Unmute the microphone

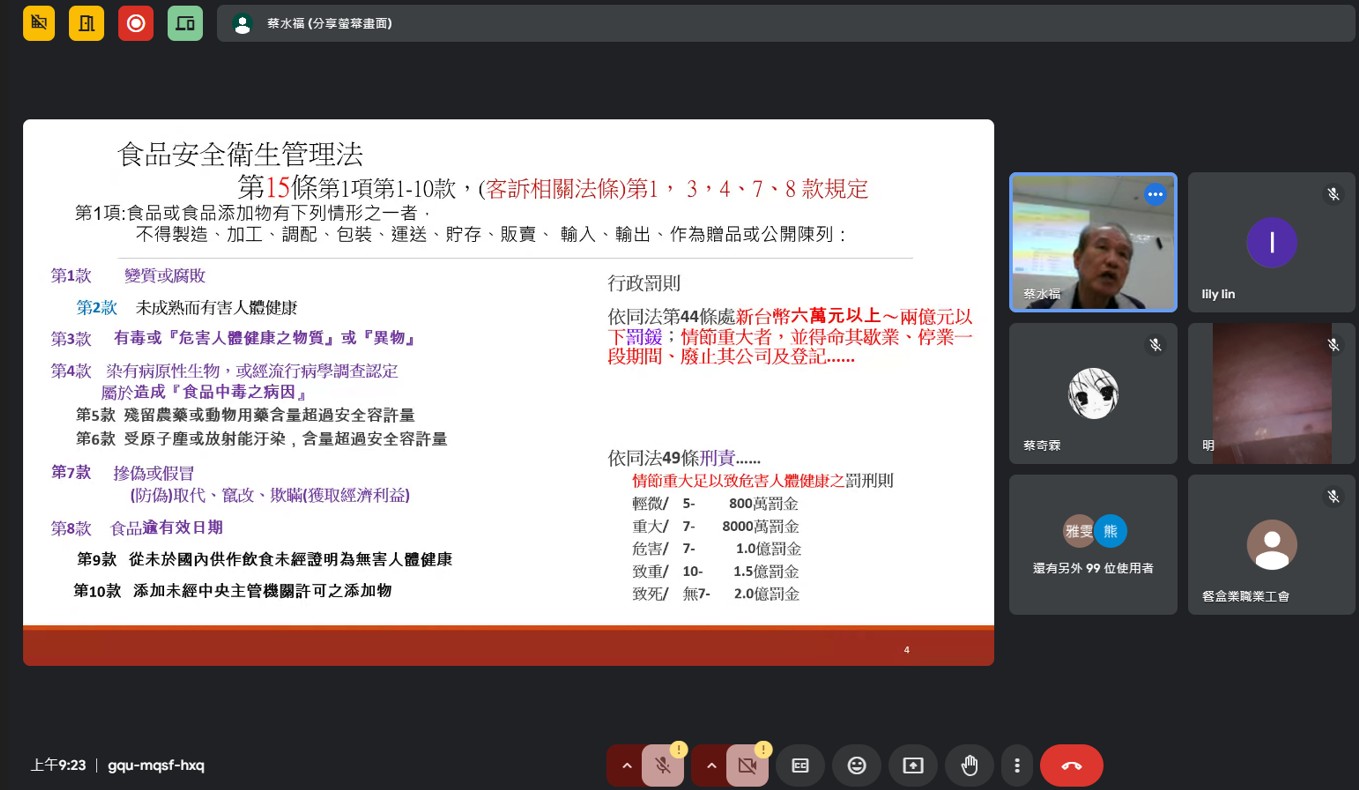coord(662,765)
